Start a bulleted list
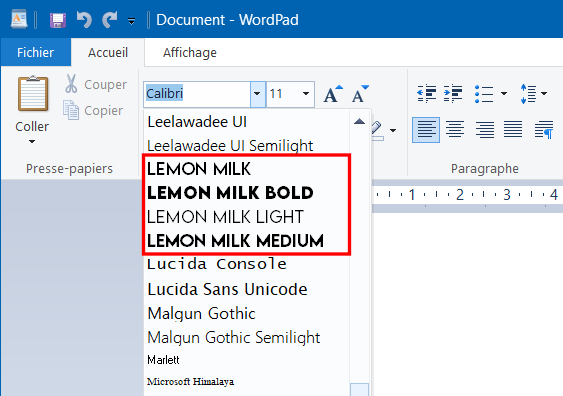 [484, 94]
